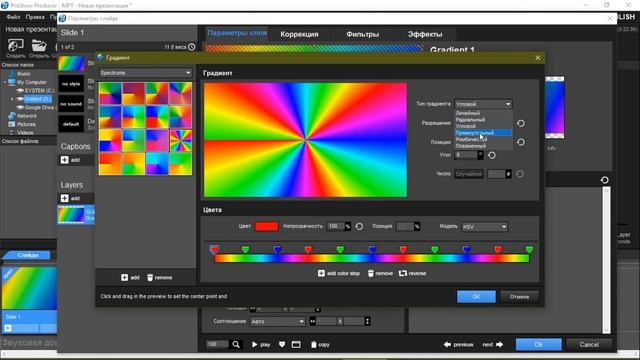Select the first red color stop
The height and width of the screenshot is (360, 640).
(x=214, y=249)
